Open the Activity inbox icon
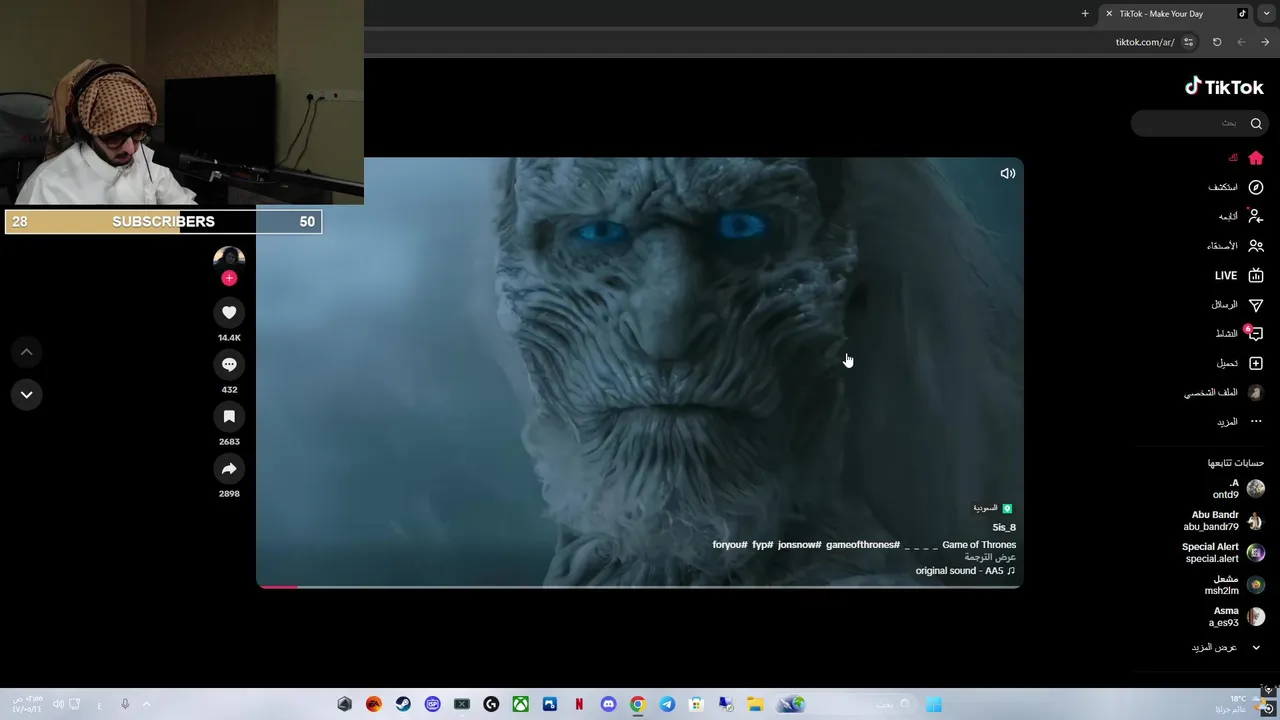The height and width of the screenshot is (720, 1280). coord(1256,334)
